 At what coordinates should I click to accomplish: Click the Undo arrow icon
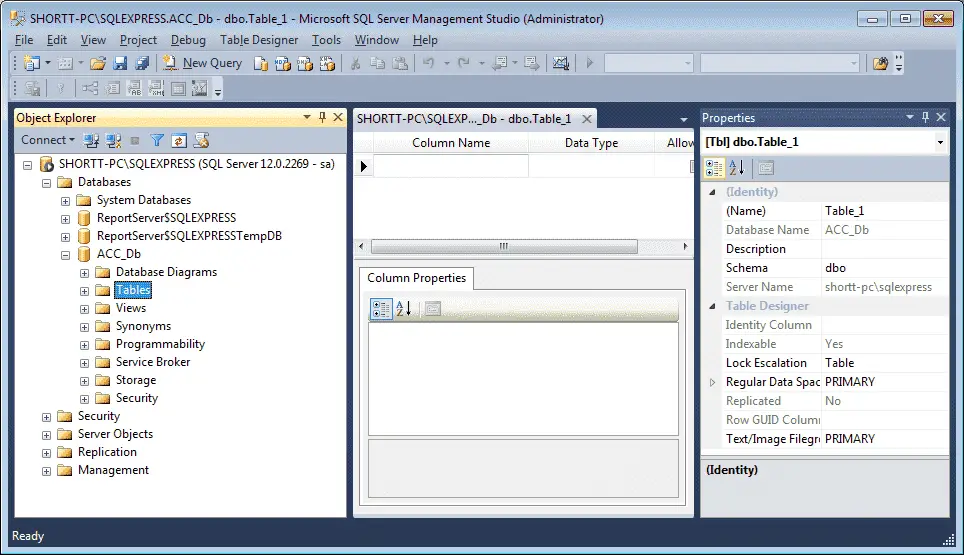tap(429, 63)
